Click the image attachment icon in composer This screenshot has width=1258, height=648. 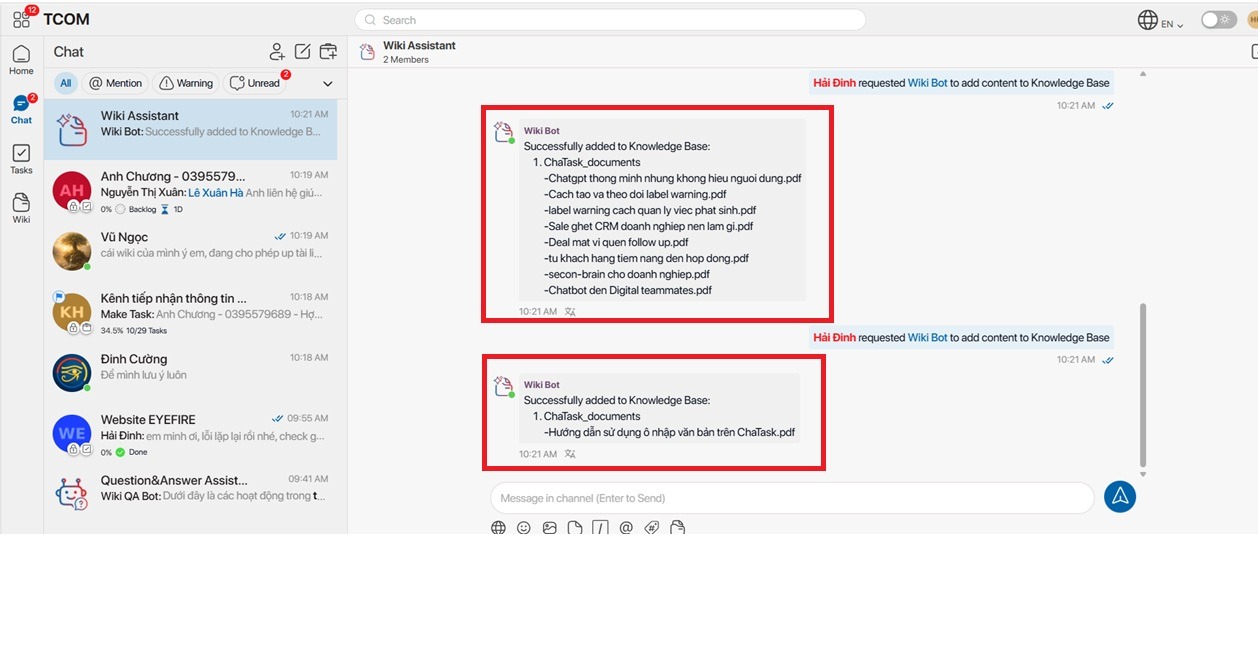549,527
